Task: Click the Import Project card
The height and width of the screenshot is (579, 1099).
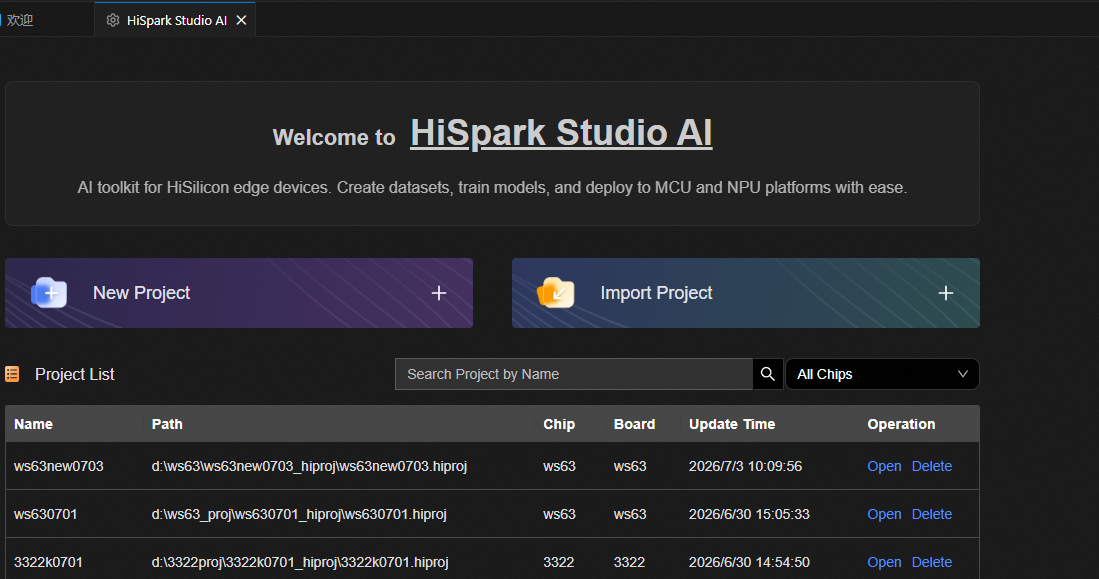Action: coord(746,293)
